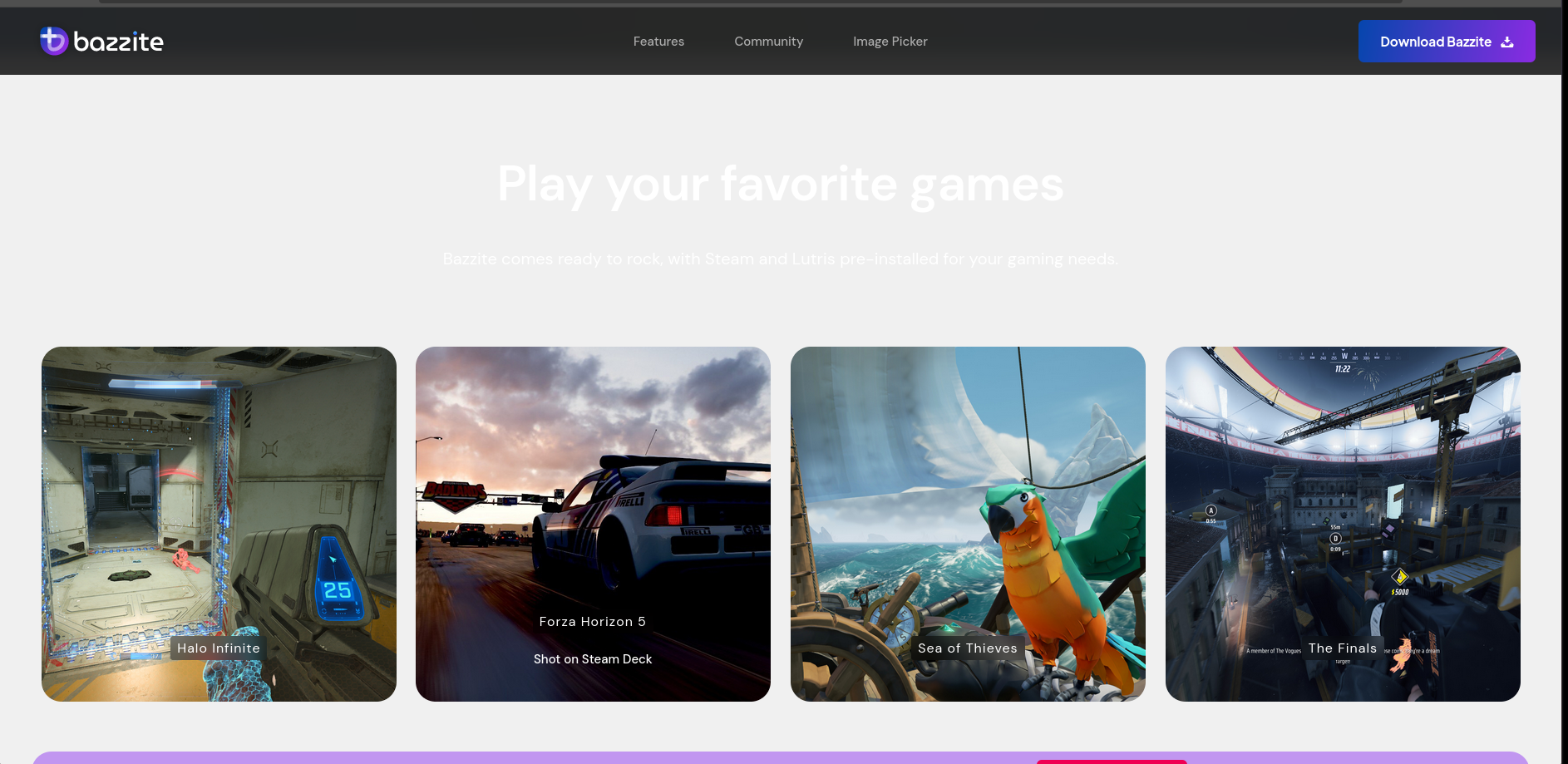The image size is (1568, 764).
Task: Click the Steam and Lutris description text
Action: pos(781,259)
